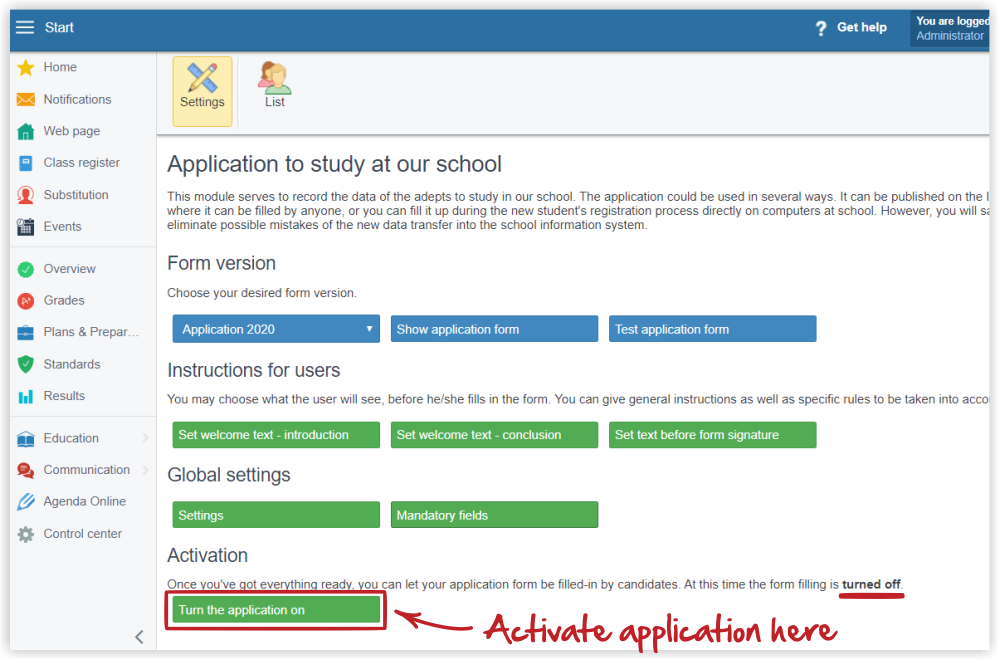Collapse the sidebar with the left chevron
The image size is (999, 660).
click(140, 637)
